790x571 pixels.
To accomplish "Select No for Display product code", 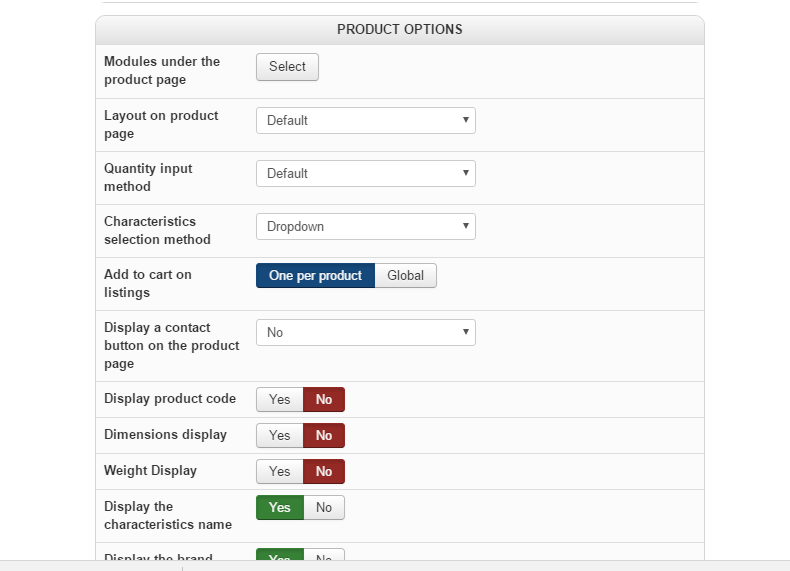I will 324,400.
